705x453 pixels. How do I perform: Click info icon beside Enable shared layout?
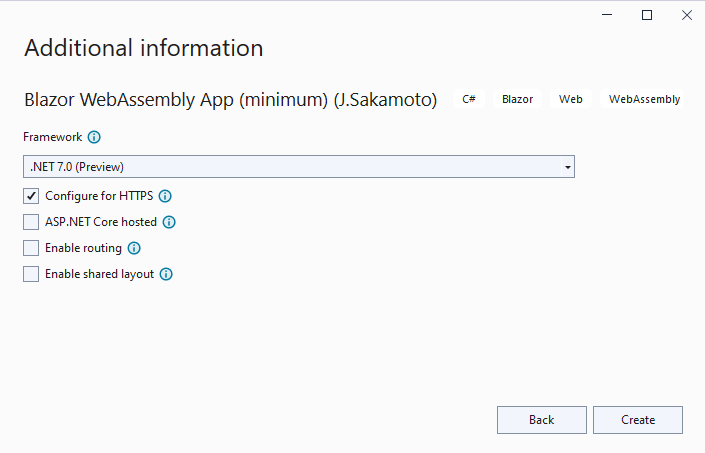click(x=167, y=274)
